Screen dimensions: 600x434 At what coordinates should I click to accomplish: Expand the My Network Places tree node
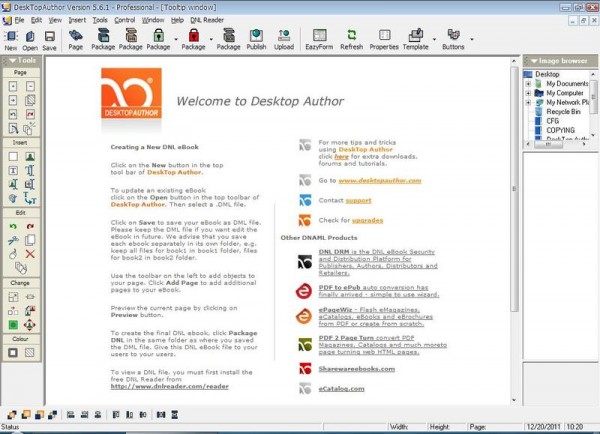[x=528, y=102]
